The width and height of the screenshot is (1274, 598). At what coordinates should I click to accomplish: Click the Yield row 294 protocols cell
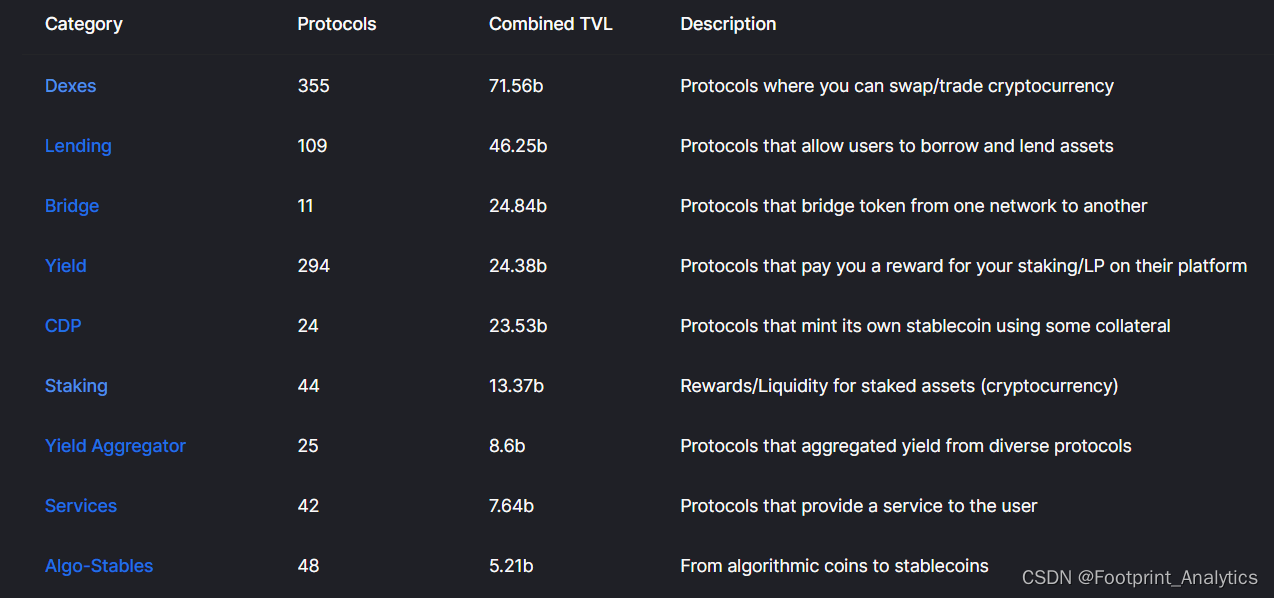313,266
